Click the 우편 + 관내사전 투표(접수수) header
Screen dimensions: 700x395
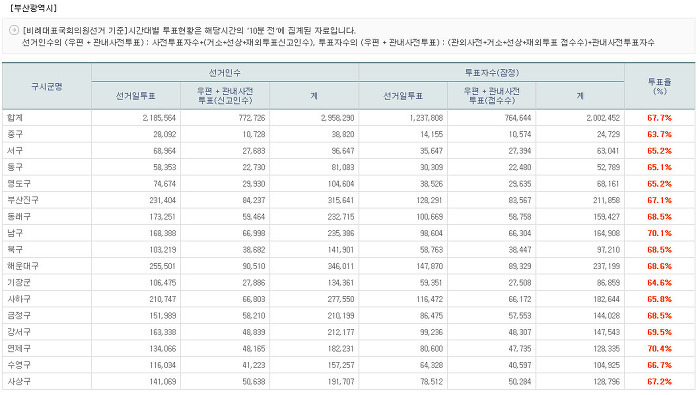click(492, 96)
